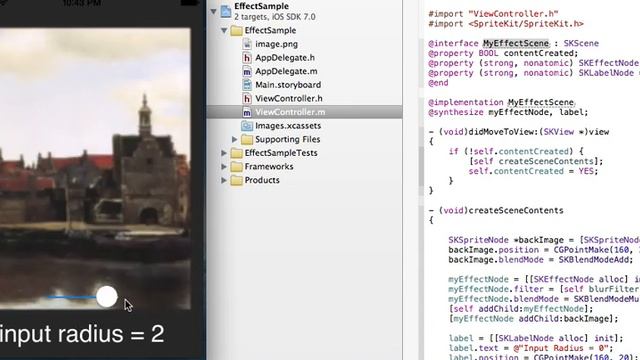Click the blue slider track in simulator

(72, 297)
